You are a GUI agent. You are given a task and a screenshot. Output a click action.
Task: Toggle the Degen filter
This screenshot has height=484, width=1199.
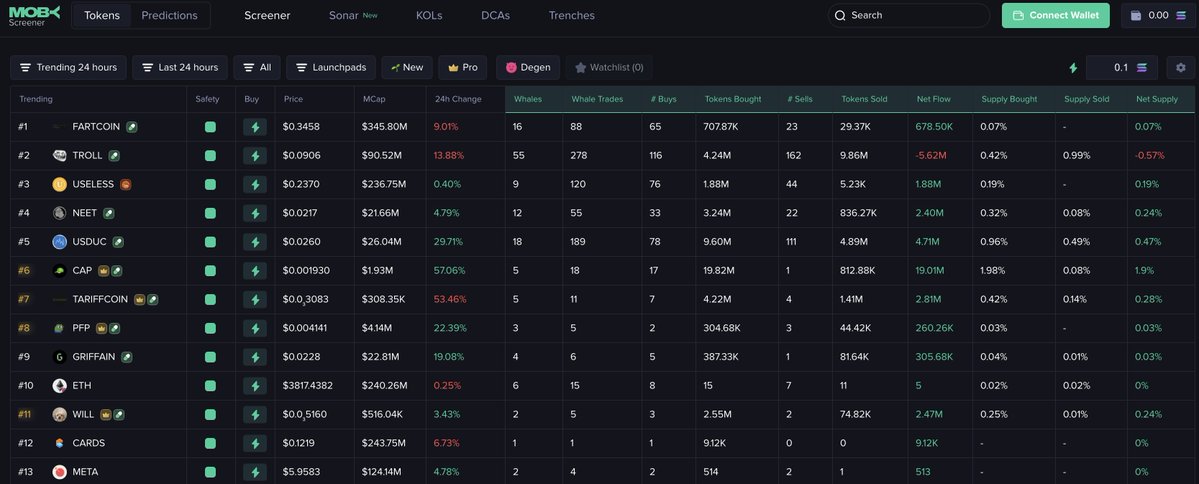[528, 68]
